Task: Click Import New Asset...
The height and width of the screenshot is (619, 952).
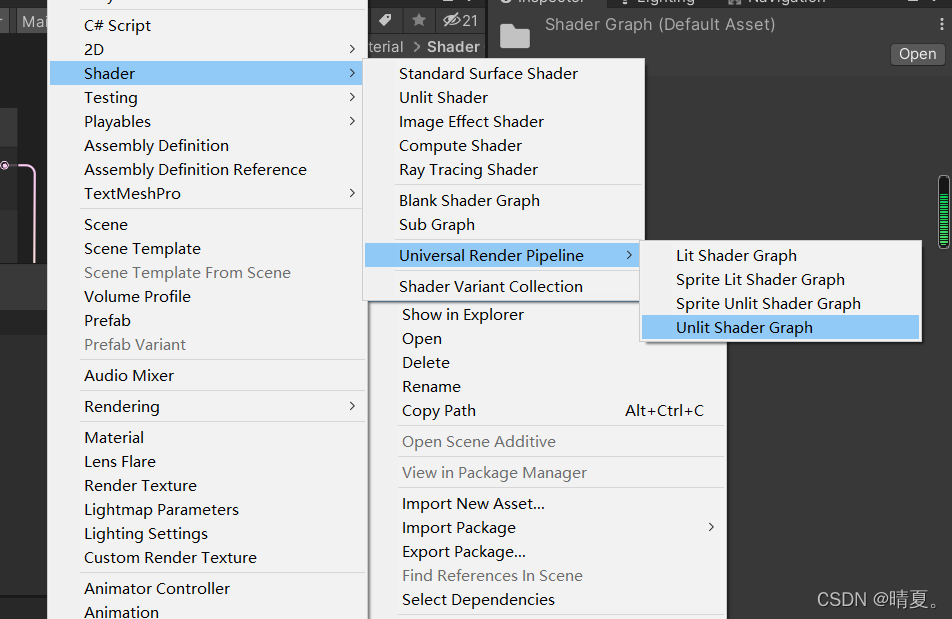Action: [x=546, y=504]
